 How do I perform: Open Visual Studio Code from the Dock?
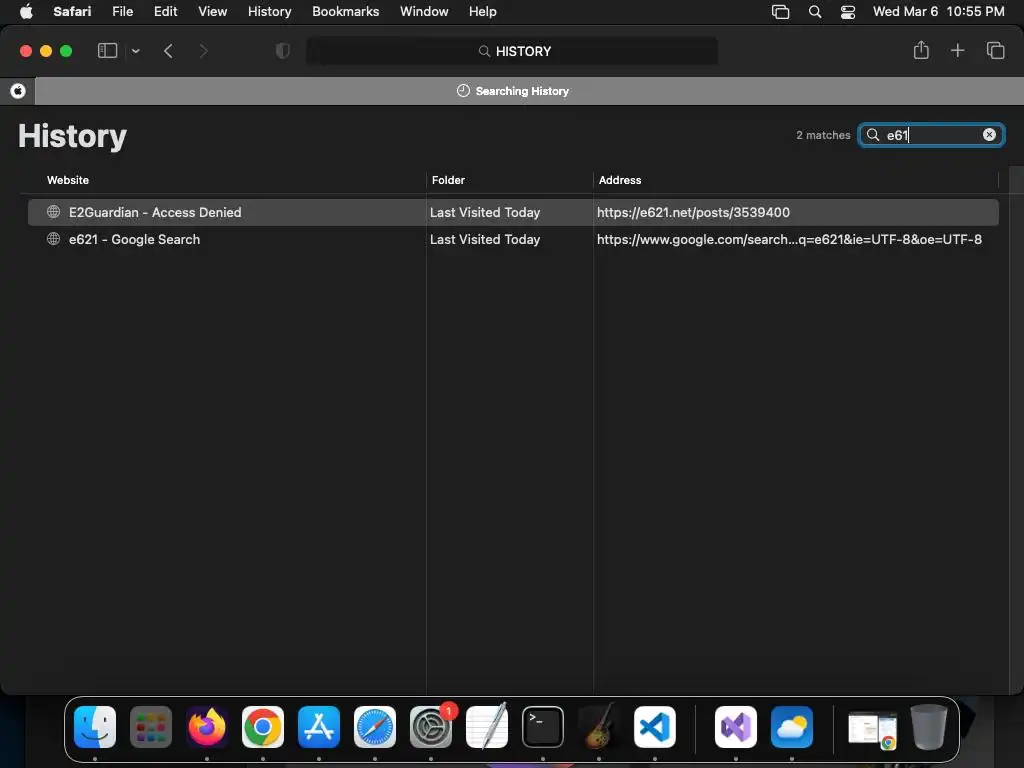[655, 727]
